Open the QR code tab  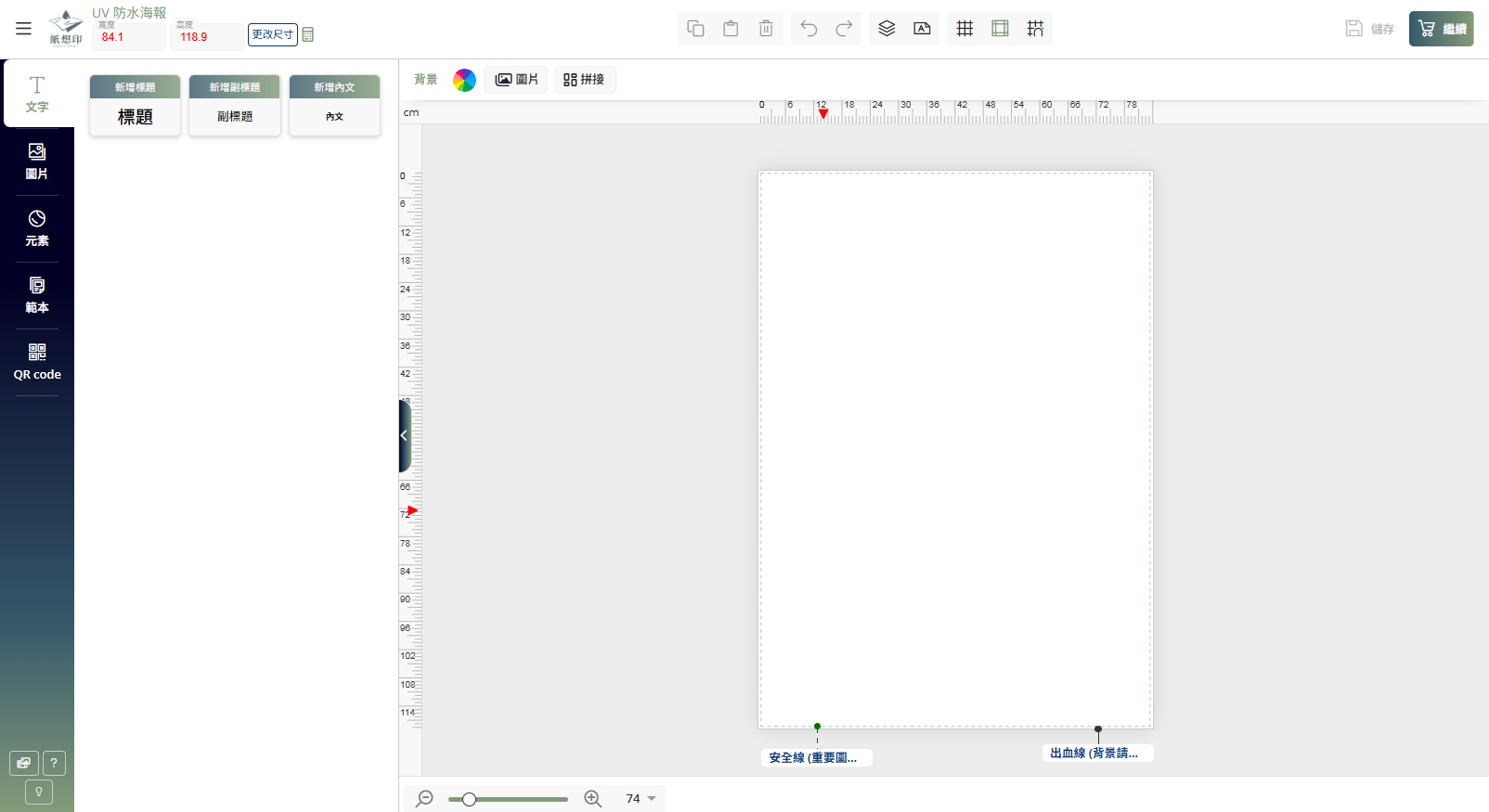(x=37, y=362)
